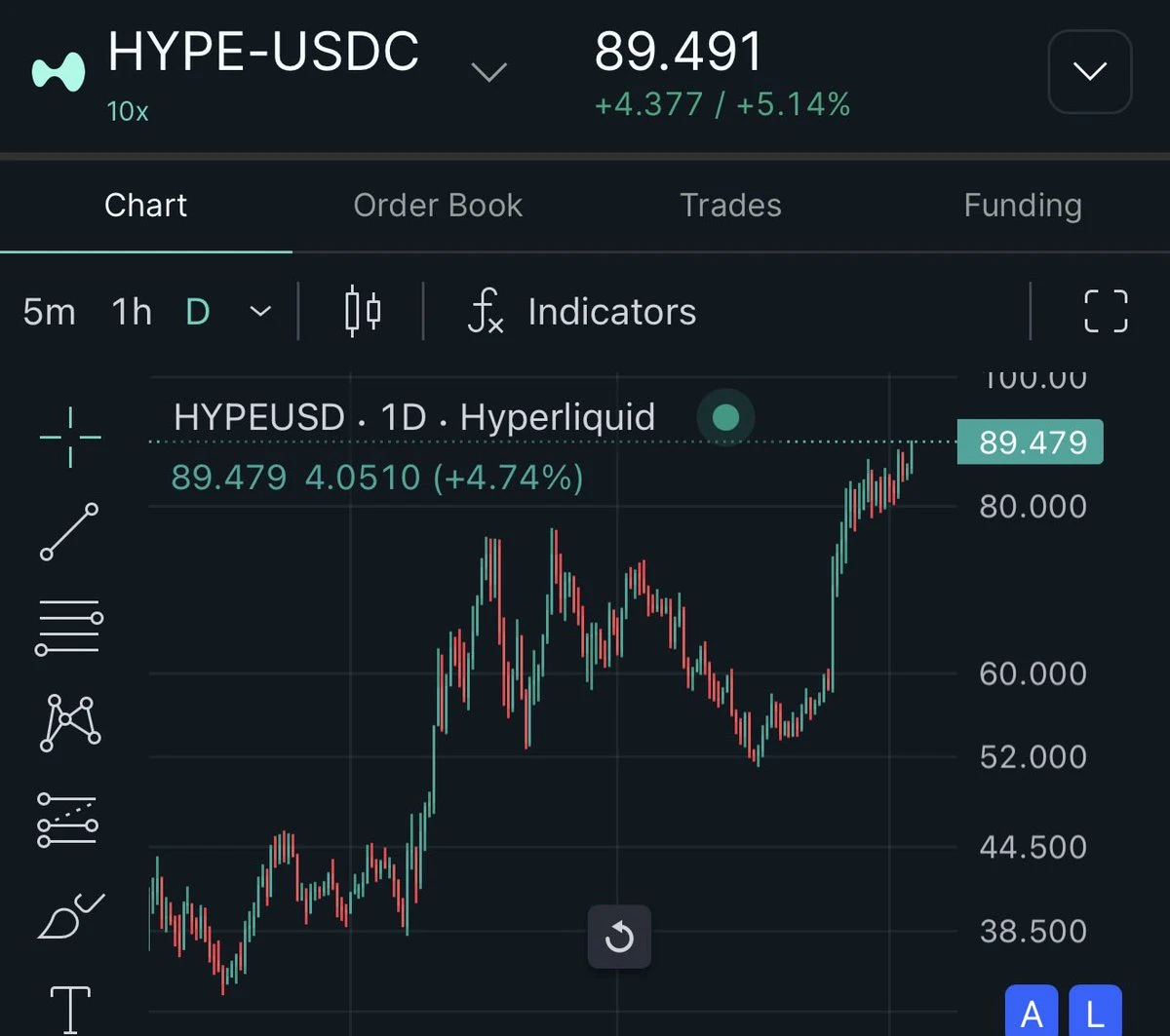The image size is (1170, 1036).
Task: Open the timeframe interval dropdown arrow
Action: [259, 312]
